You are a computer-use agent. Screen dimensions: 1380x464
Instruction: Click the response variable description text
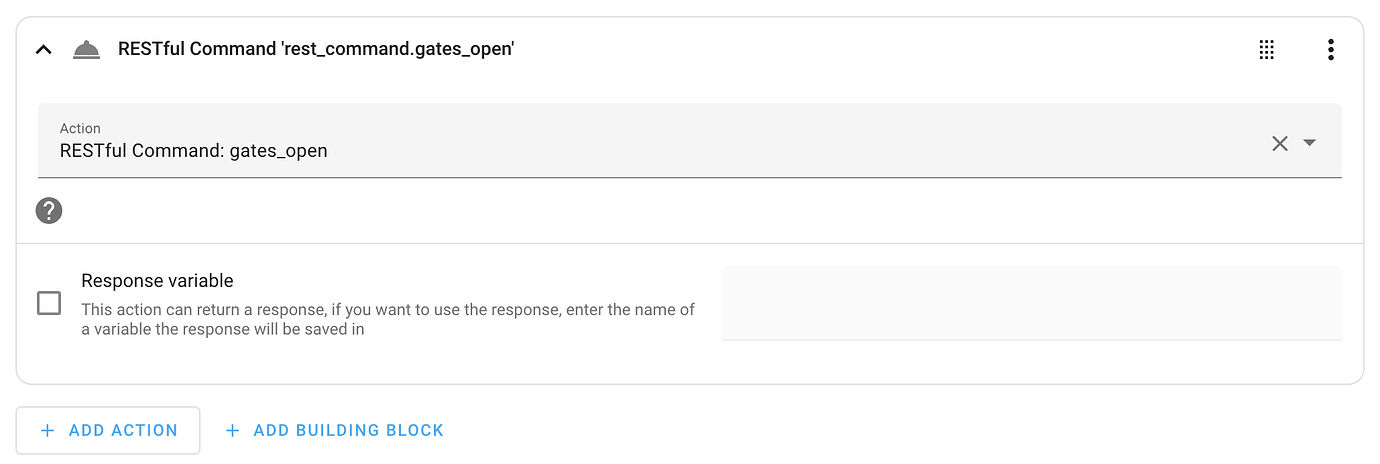388,319
